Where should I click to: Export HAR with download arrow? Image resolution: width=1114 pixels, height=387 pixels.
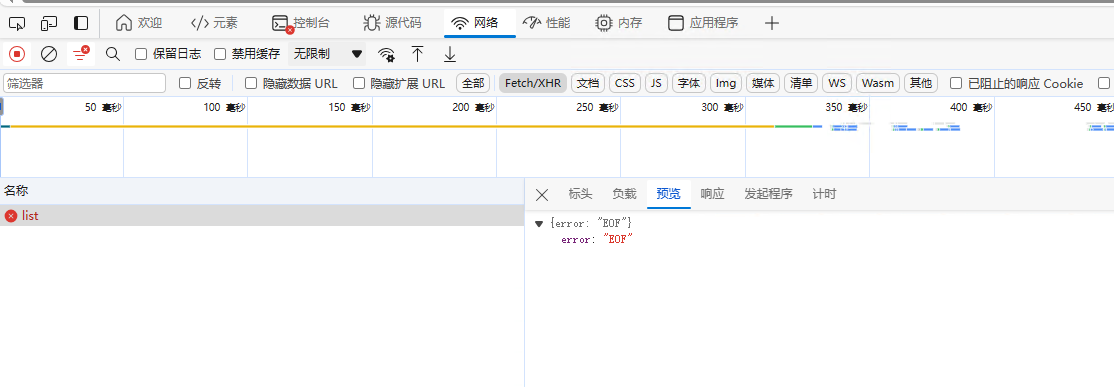coord(450,54)
